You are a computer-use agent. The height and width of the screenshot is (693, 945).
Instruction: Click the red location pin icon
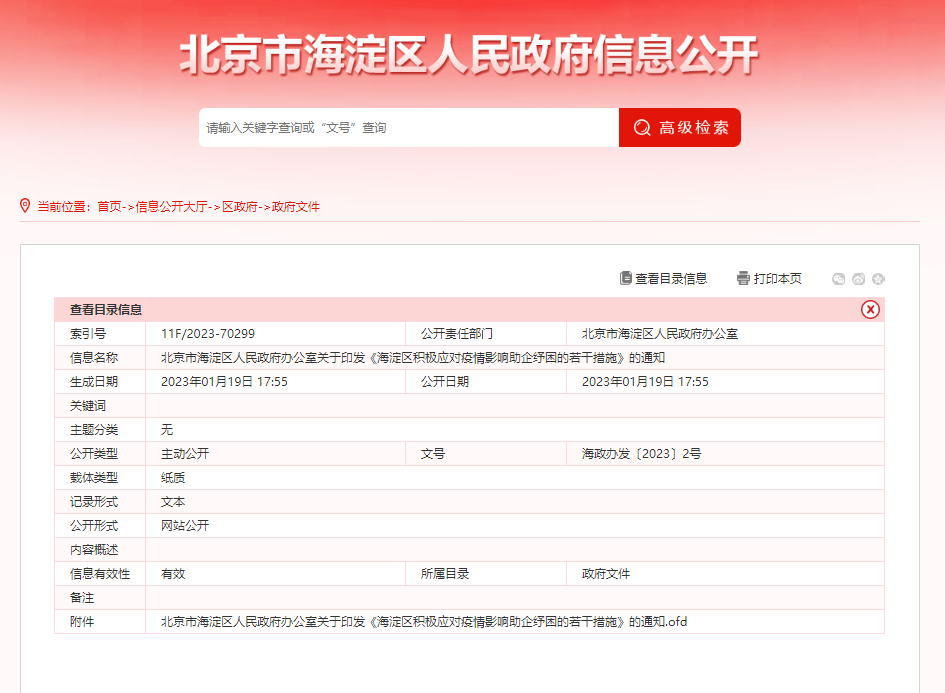click(25, 206)
